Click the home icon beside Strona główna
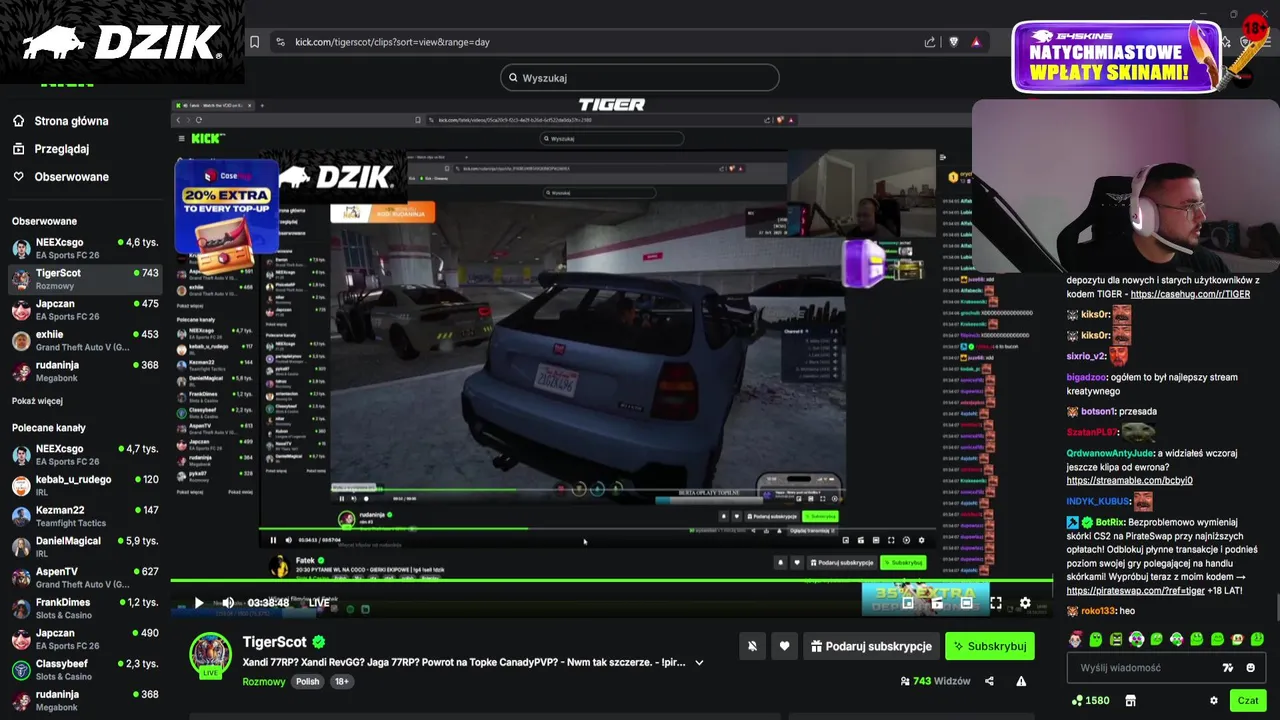Screen dimensions: 1280x720 pos(18,121)
